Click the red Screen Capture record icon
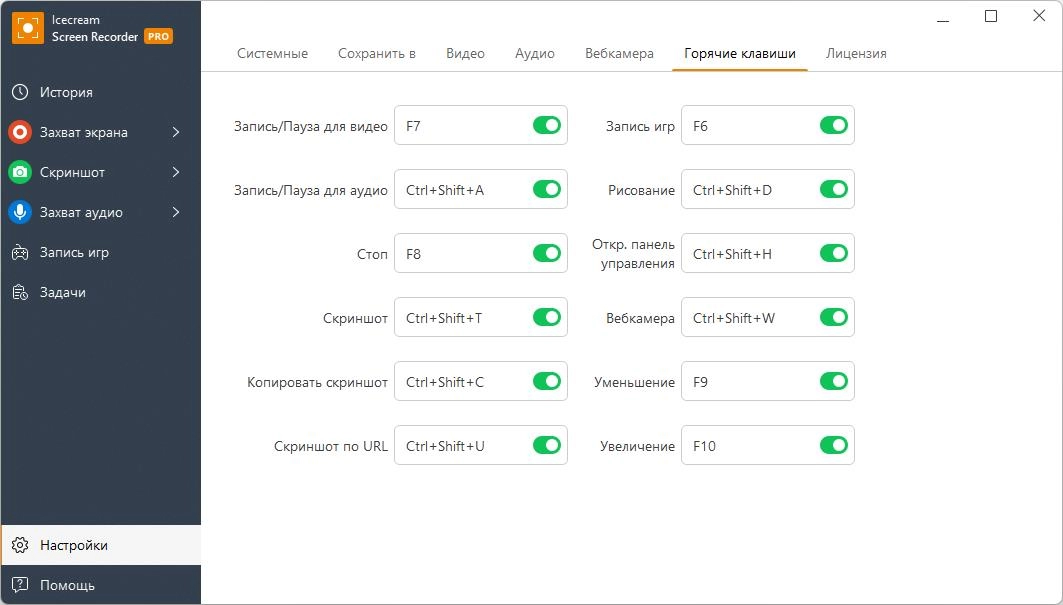Image resolution: width=1063 pixels, height=605 pixels. tap(20, 132)
